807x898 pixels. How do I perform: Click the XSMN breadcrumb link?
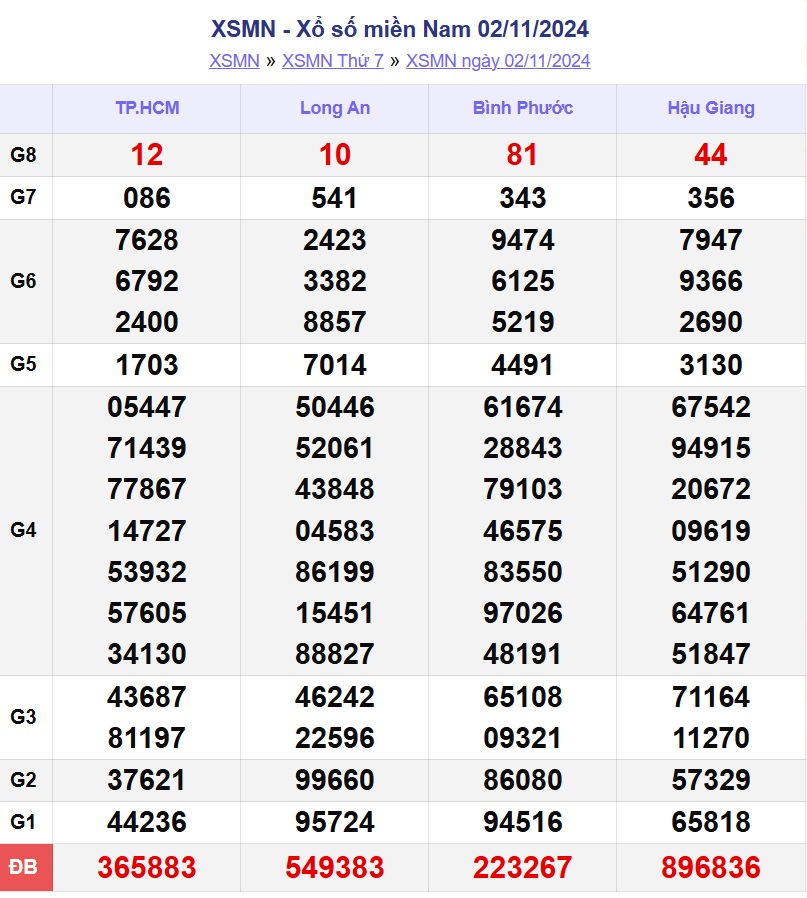[234, 61]
